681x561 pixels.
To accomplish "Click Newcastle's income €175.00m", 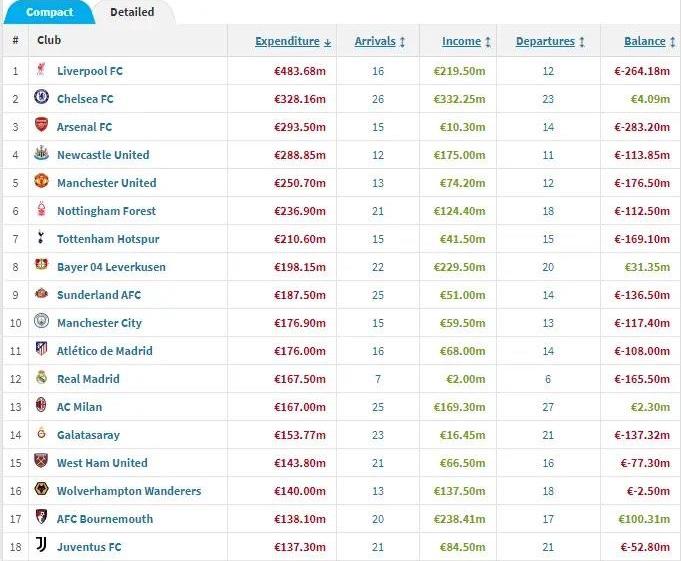I will pyautogui.click(x=460, y=155).
